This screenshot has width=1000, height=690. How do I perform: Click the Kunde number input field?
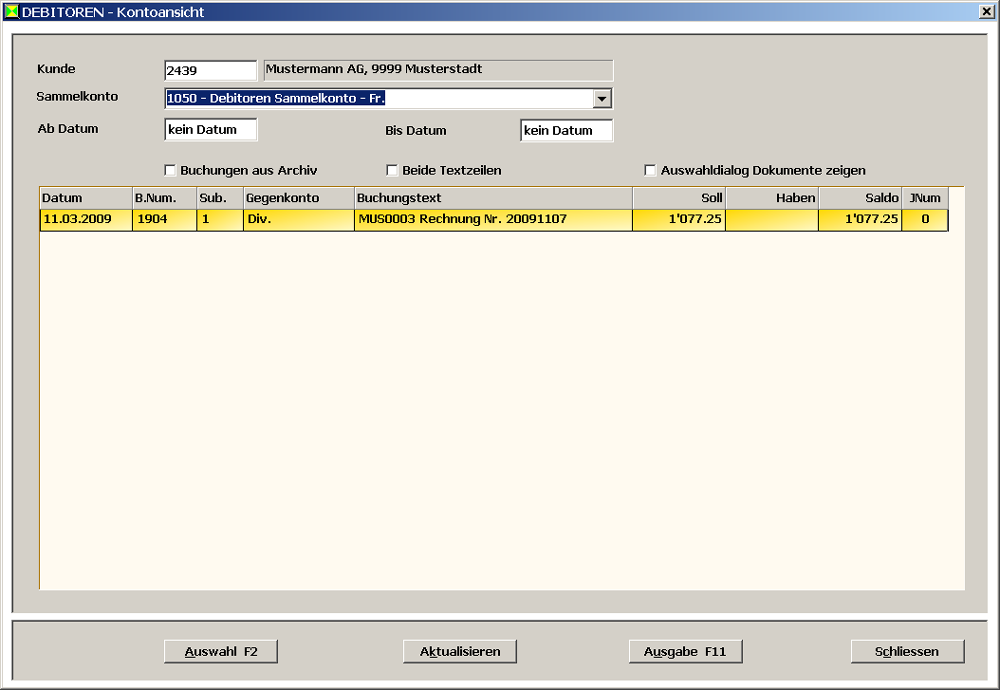pyautogui.click(x=210, y=71)
